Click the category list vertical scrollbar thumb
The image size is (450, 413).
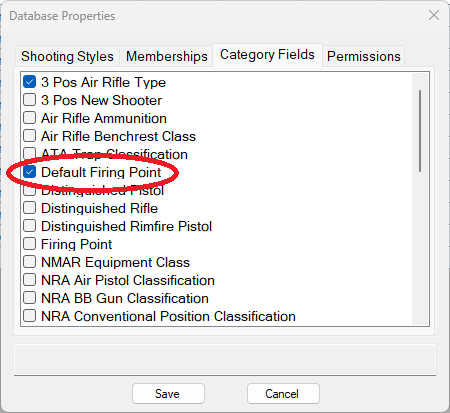click(x=420, y=131)
